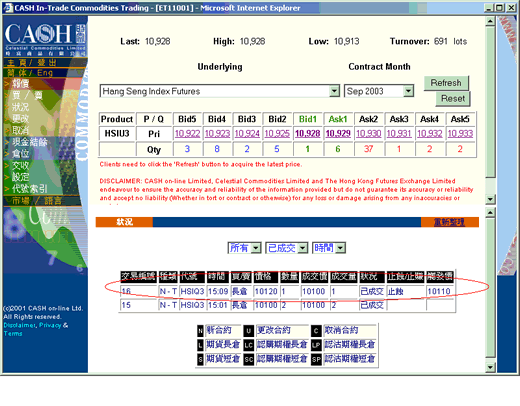Click the Bid4 price 10,923
This screenshot has width=520, height=406.
tap(217, 134)
